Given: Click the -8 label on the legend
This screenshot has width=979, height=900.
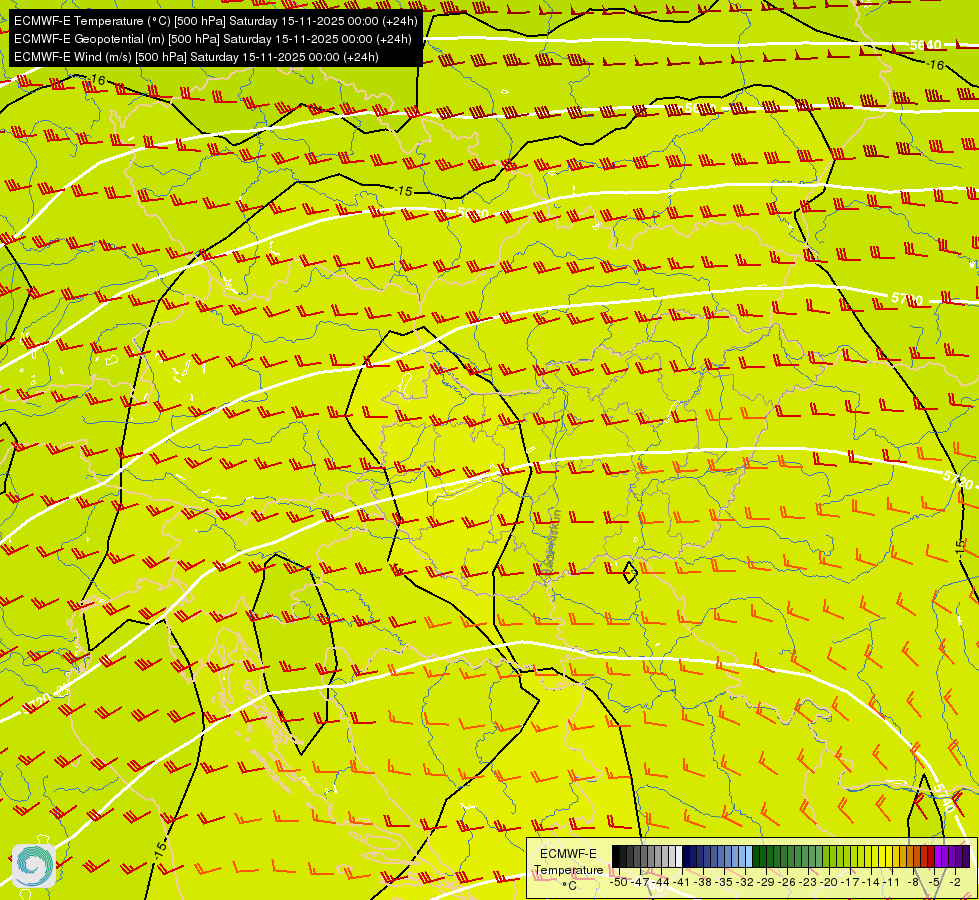Looking at the screenshot, I should pos(913,882).
